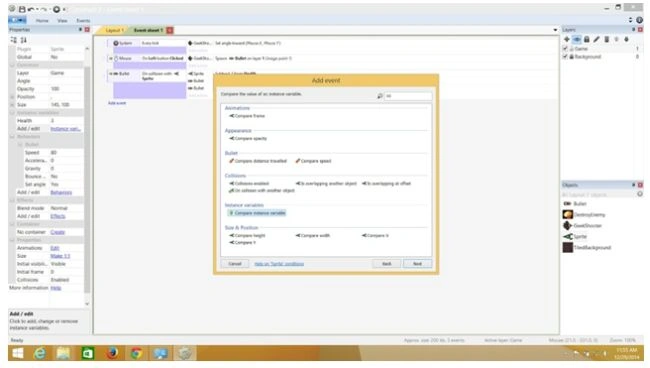Viewport: 650px width, 368px height.
Task: Click the Objects panel search icon
Action: pyautogui.click(x=640, y=194)
